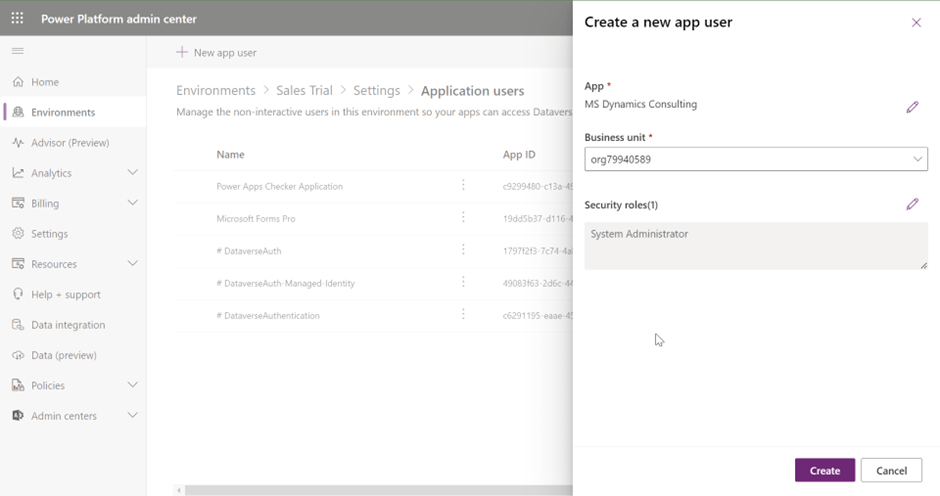The height and width of the screenshot is (496, 940).
Task: Open the app launcher waffle icon
Action: click(17, 18)
